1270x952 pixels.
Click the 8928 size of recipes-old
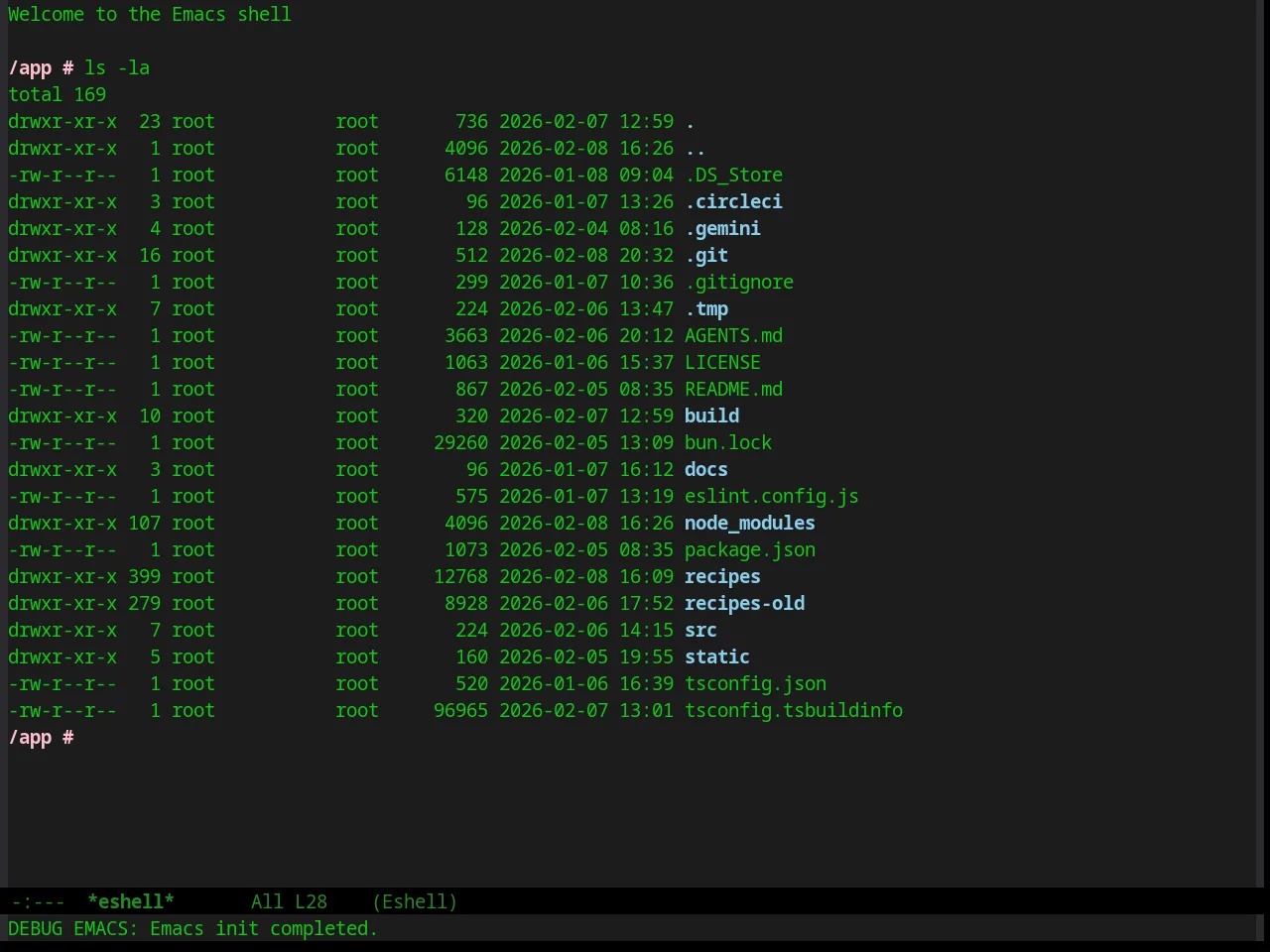coord(466,604)
